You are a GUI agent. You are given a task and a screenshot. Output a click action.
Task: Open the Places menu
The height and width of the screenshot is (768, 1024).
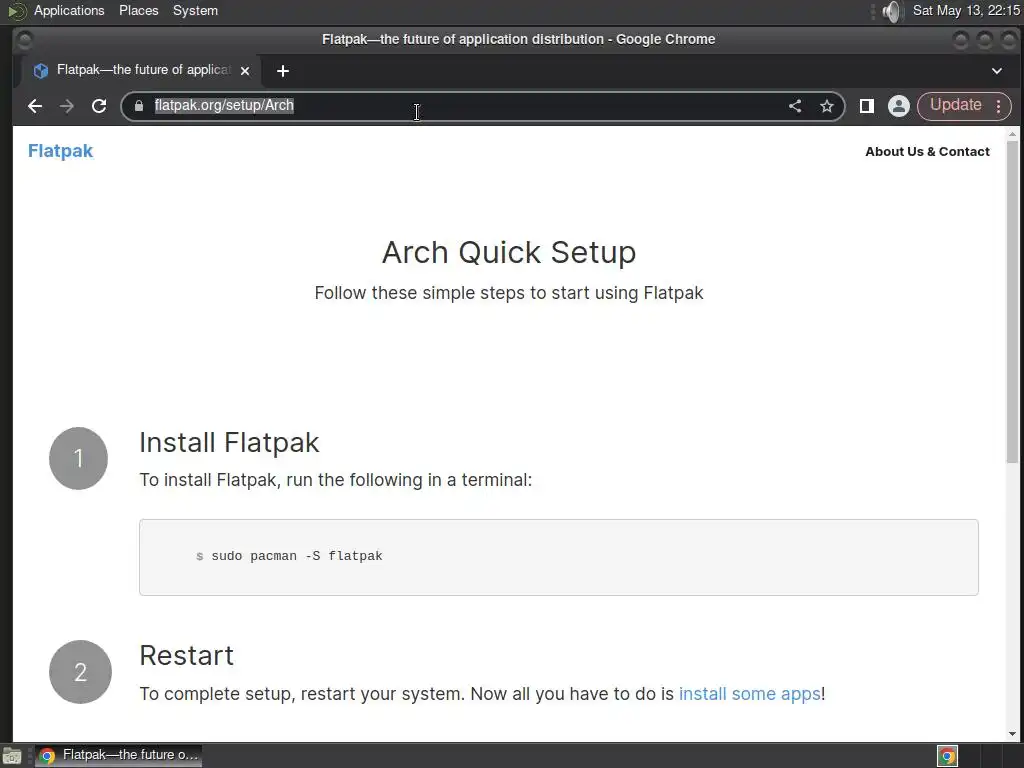[x=138, y=10]
